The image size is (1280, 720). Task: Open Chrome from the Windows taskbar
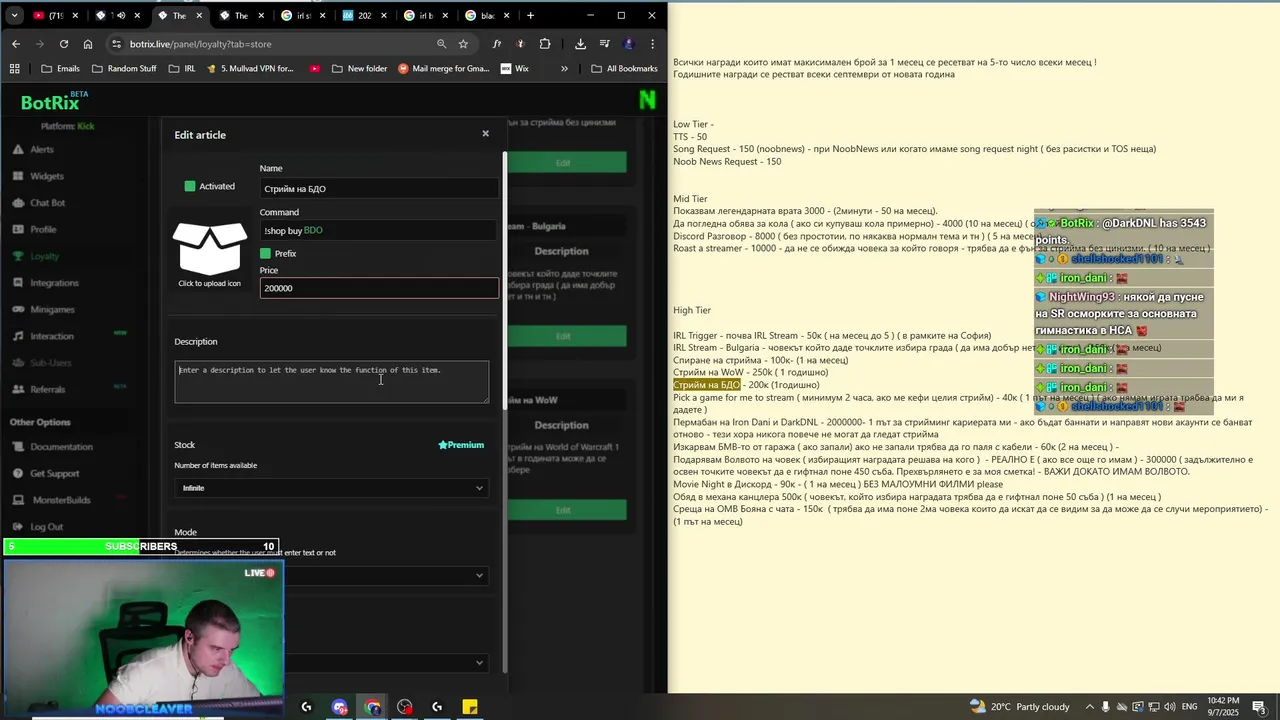[x=373, y=707]
